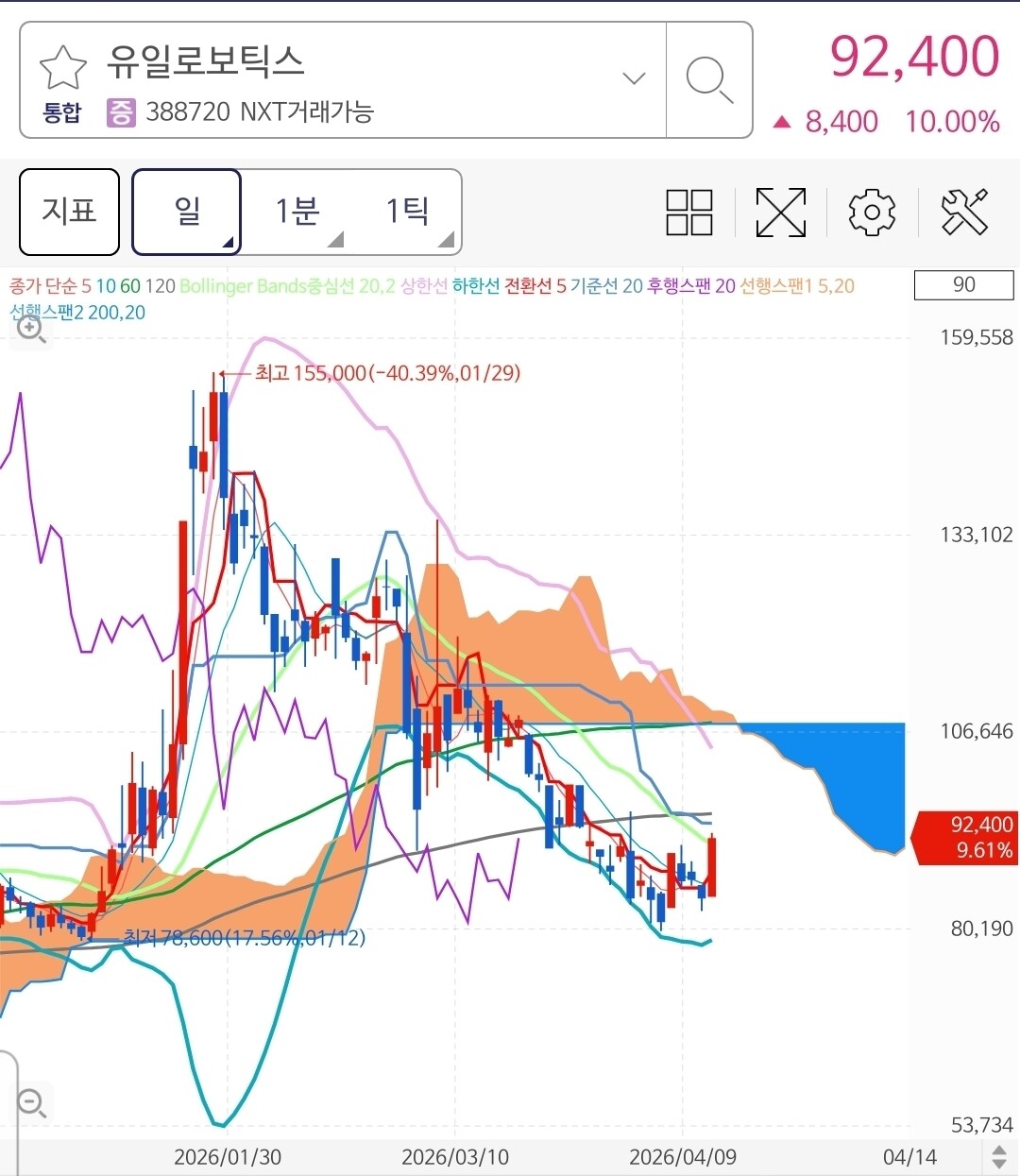The height and width of the screenshot is (1176, 1020).
Task: Add stock to favorites with star icon
Action: [62, 66]
